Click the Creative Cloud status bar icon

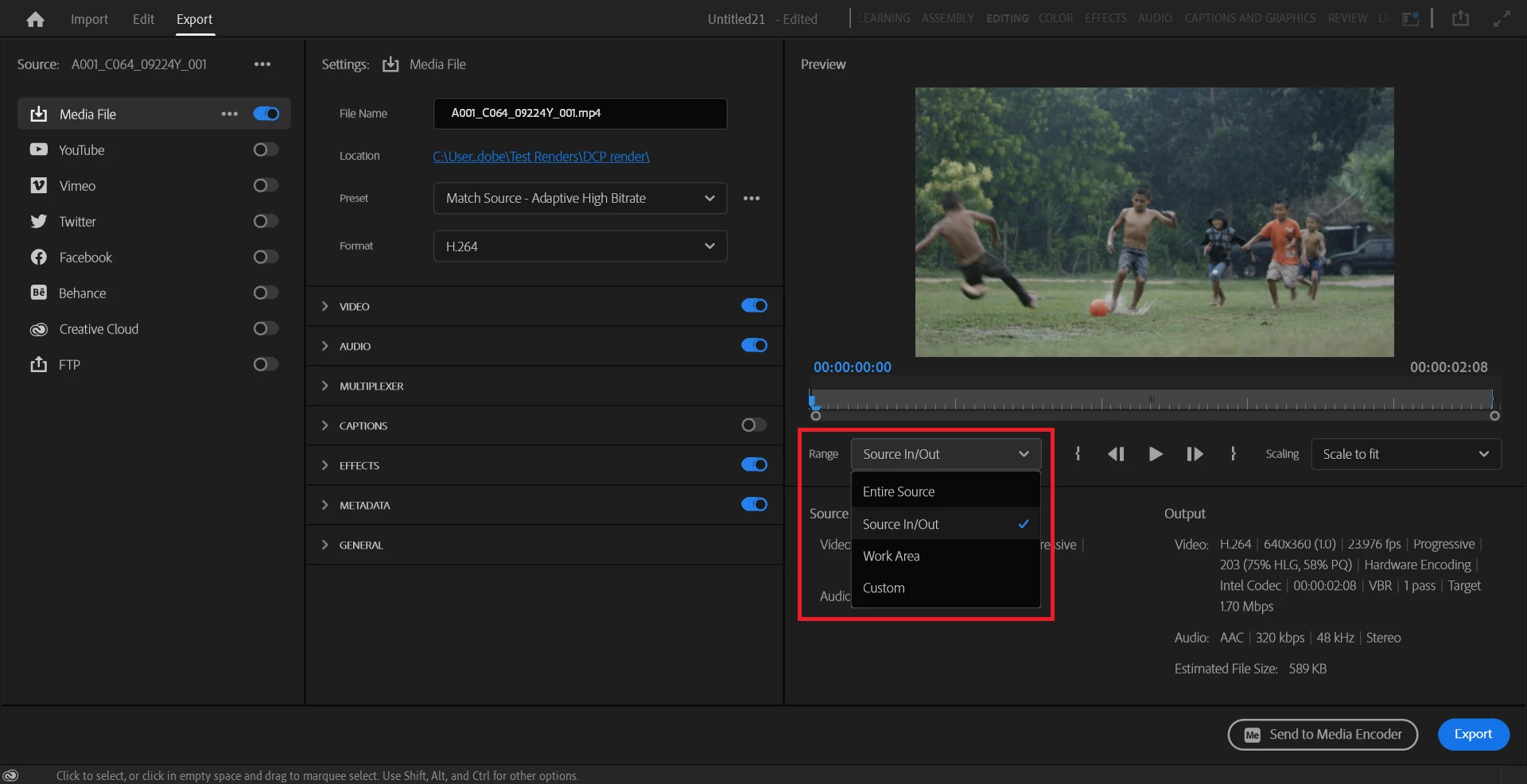tap(10, 776)
